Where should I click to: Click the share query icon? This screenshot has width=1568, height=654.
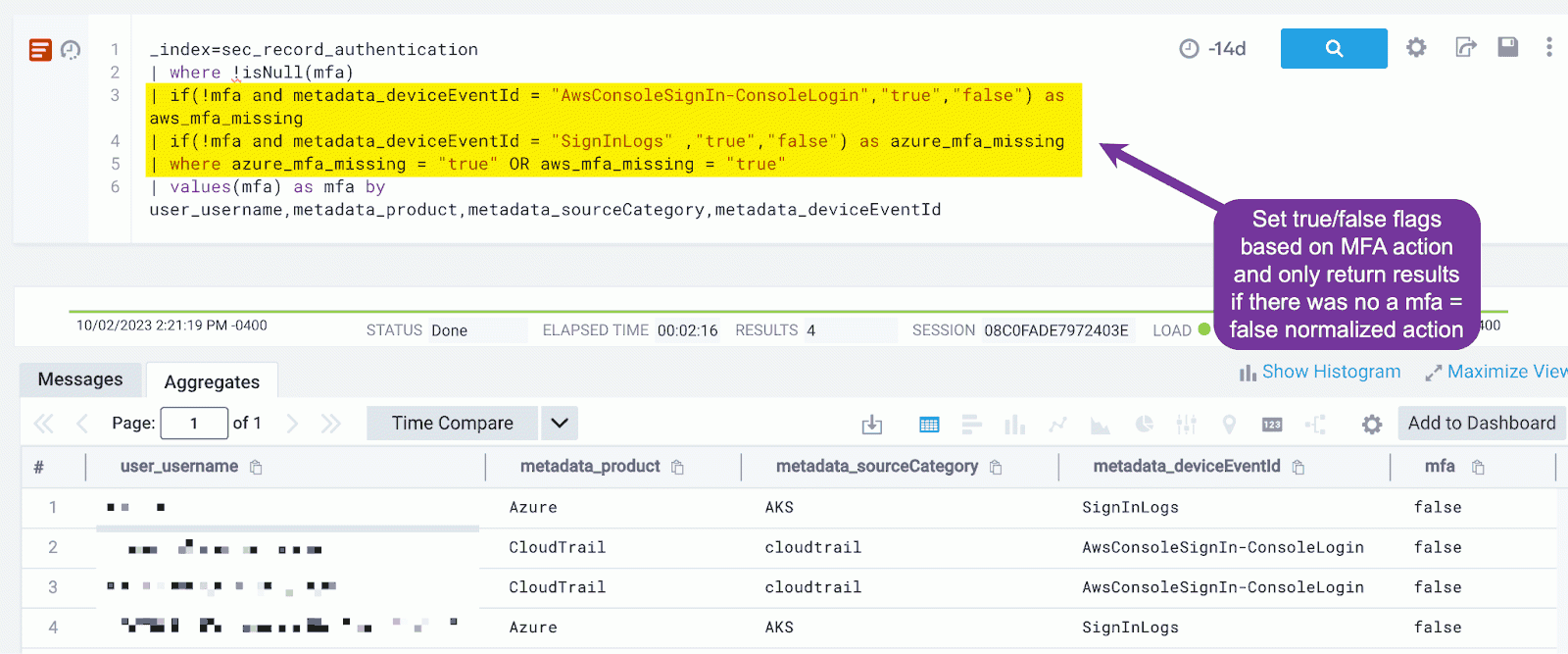pos(1465,47)
